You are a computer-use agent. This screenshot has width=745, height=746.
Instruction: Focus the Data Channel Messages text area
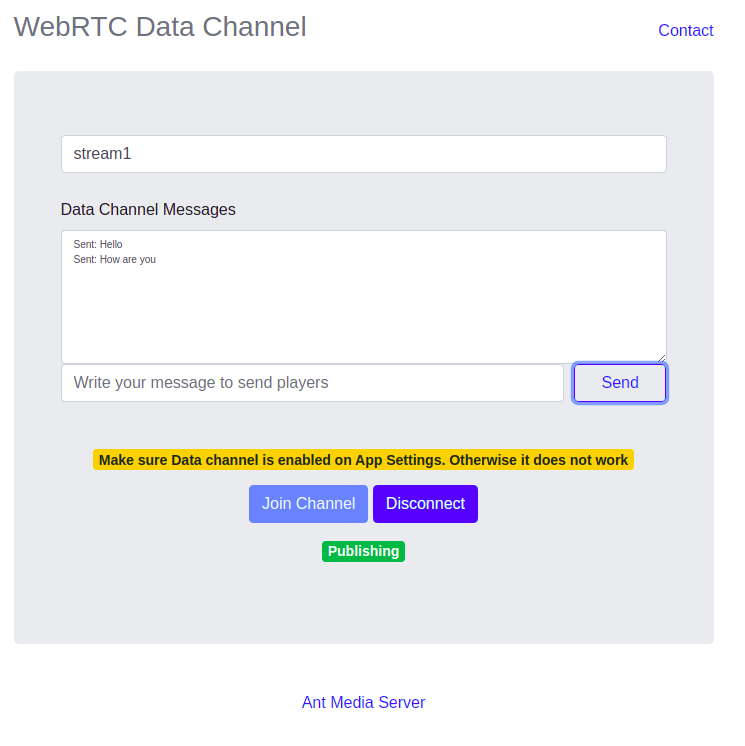363,297
